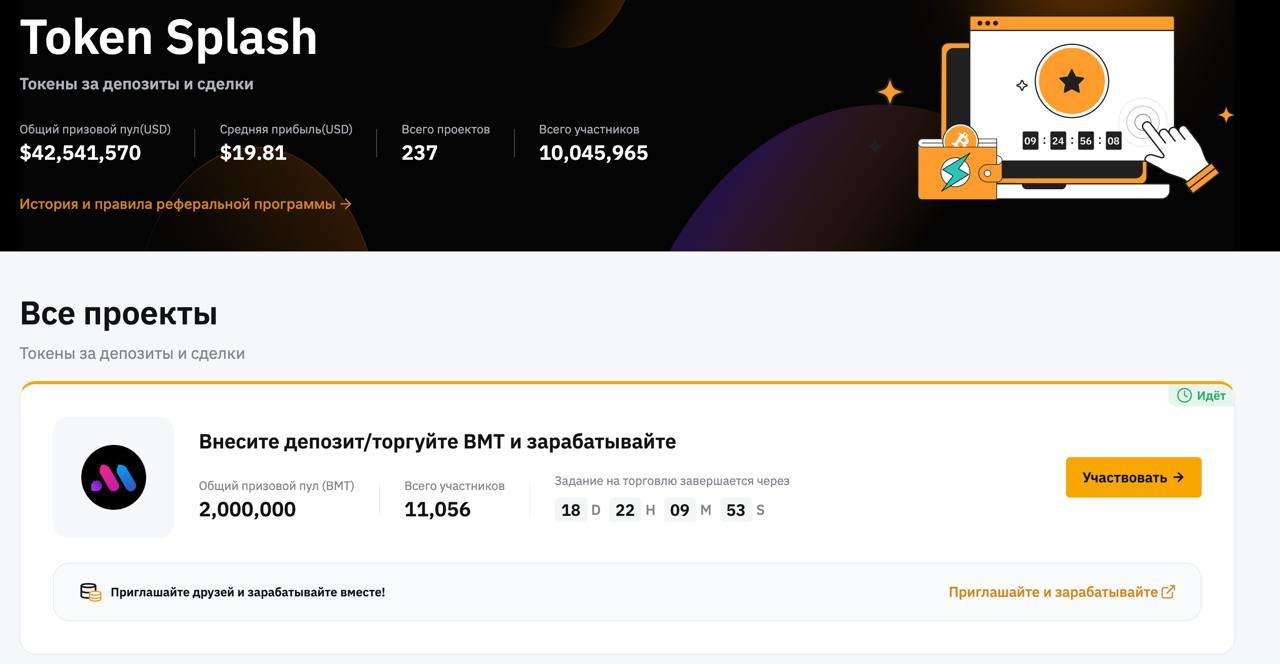Click the white hand pointer in the illustration
Viewport: 1280px width, 664px height.
coord(1182,150)
